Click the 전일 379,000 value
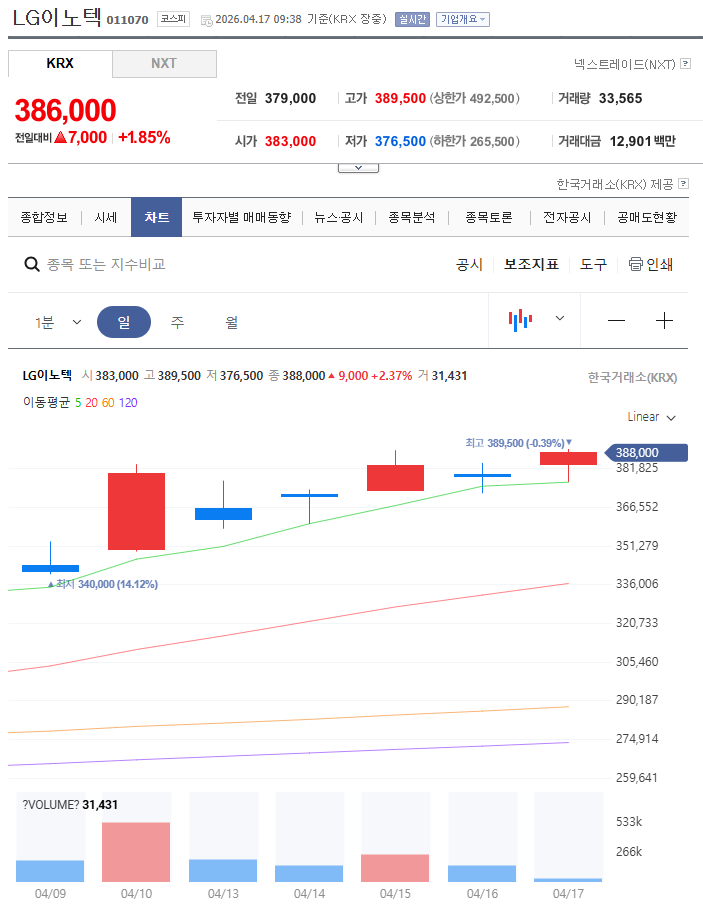 (290, 98)
